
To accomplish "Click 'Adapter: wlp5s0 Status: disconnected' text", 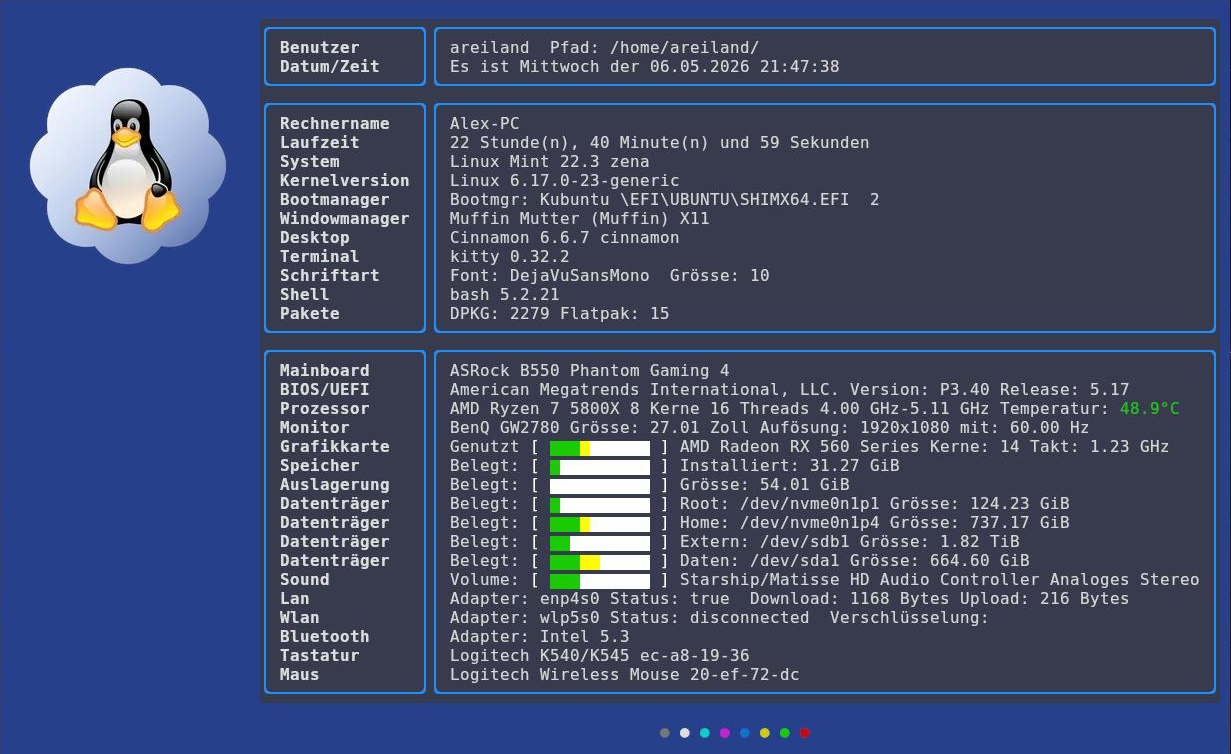I will tap(630, 617).
